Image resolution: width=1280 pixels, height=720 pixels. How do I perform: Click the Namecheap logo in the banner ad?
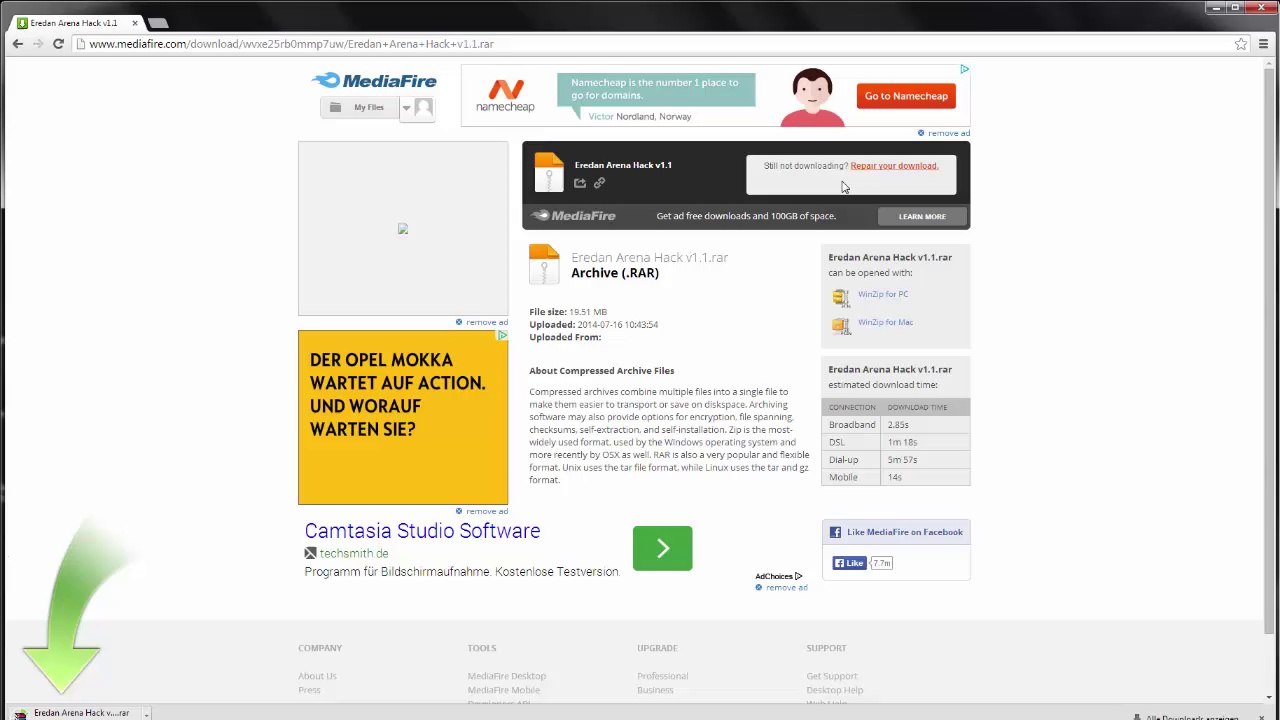point(505,96)
